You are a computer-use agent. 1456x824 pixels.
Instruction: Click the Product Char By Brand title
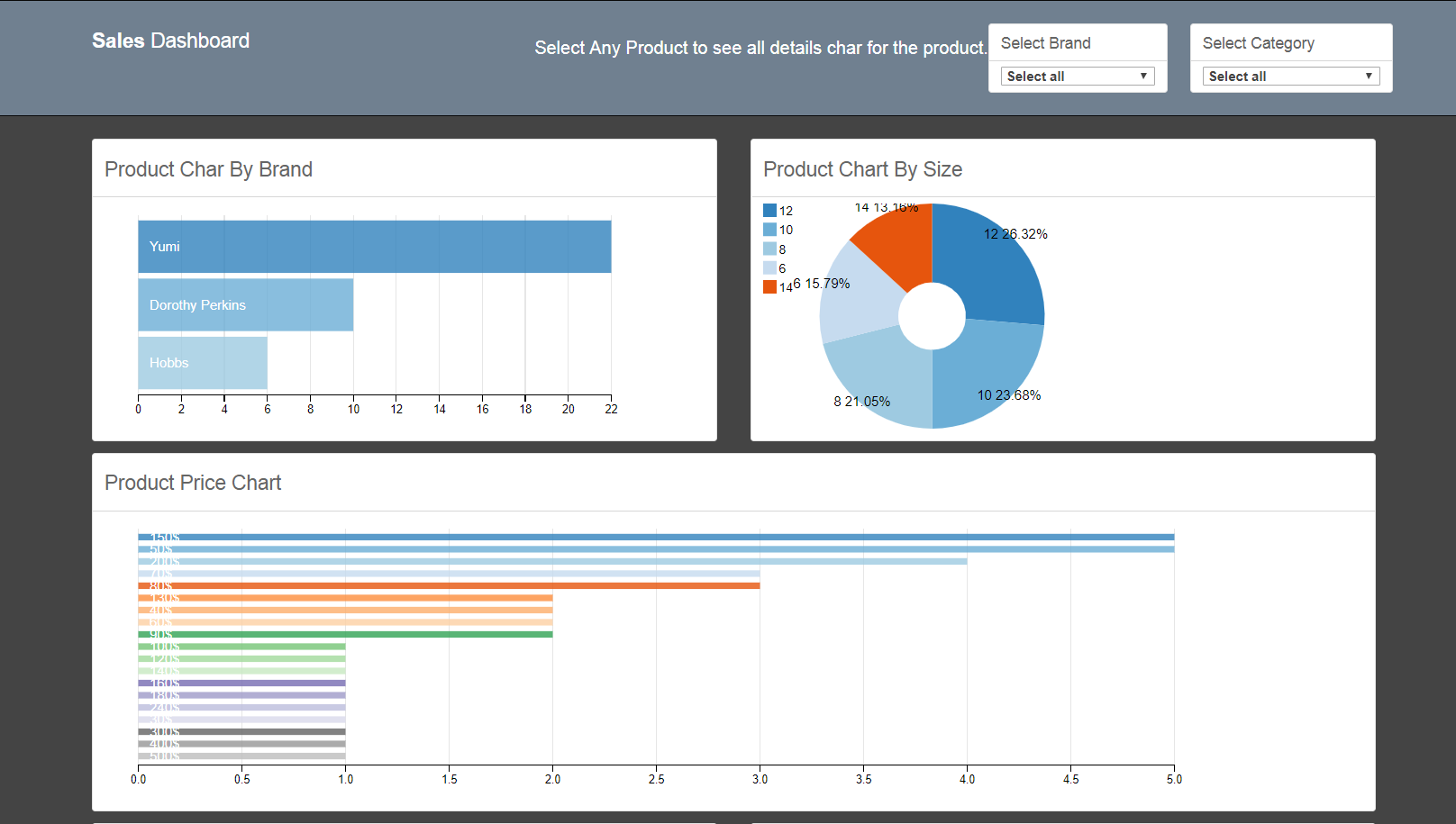(208, 169)
